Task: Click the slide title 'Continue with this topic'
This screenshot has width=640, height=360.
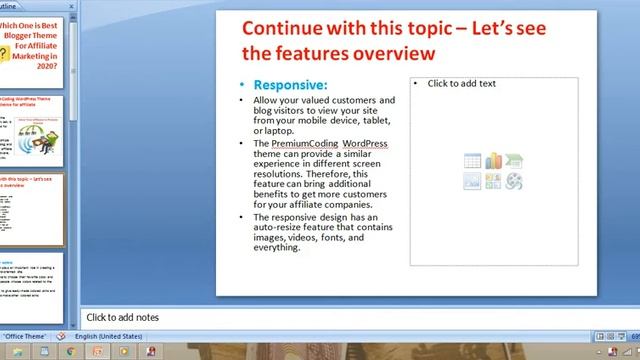Action: pos(394,40)
